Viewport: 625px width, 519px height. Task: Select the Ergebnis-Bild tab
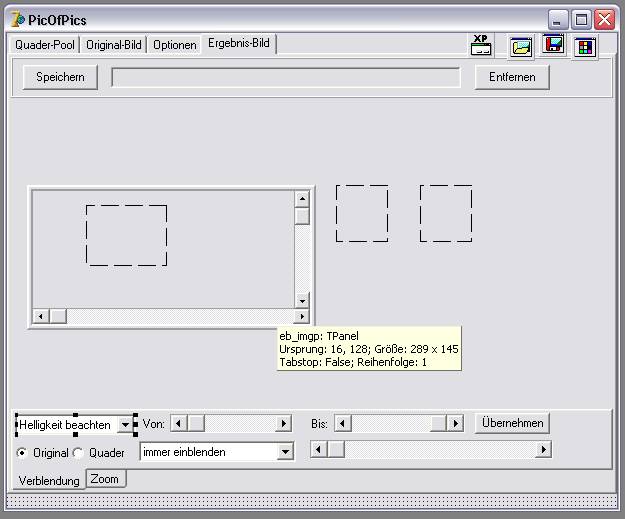tap(239, 43)
